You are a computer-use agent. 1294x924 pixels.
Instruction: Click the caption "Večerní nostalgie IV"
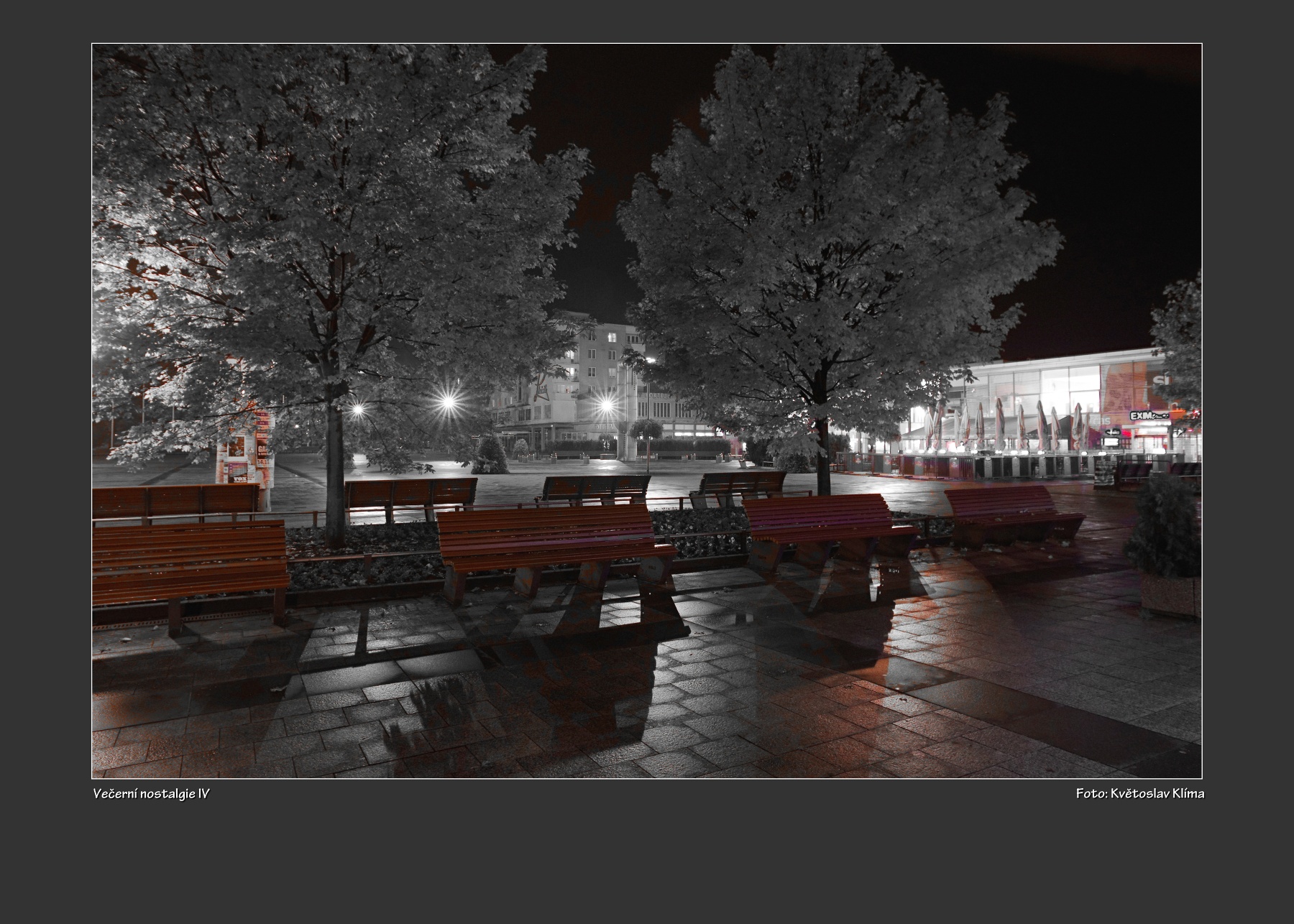coord(152,793)
